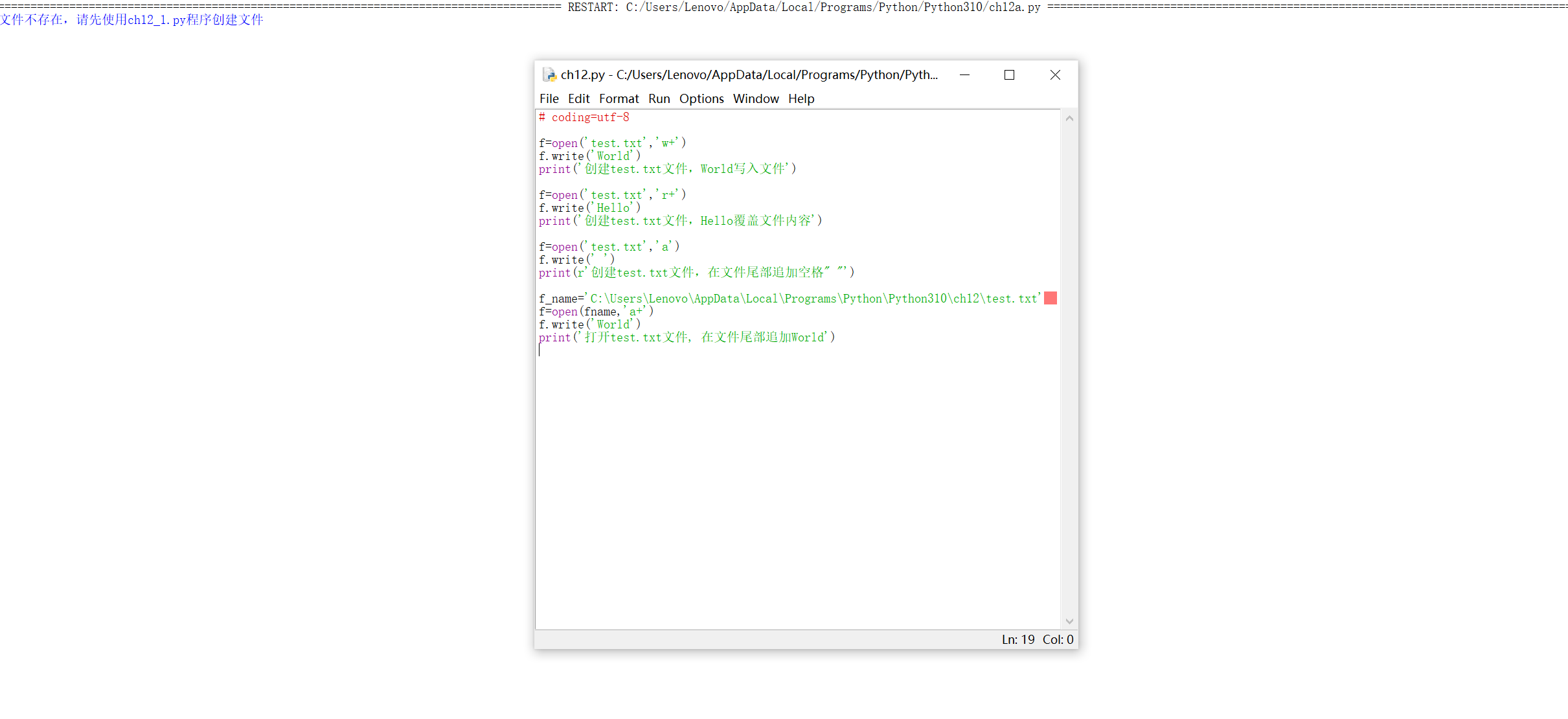Screen dimensions: 1568x719
Task: Maximize the ch12.py editor window
Action: 1009,75
